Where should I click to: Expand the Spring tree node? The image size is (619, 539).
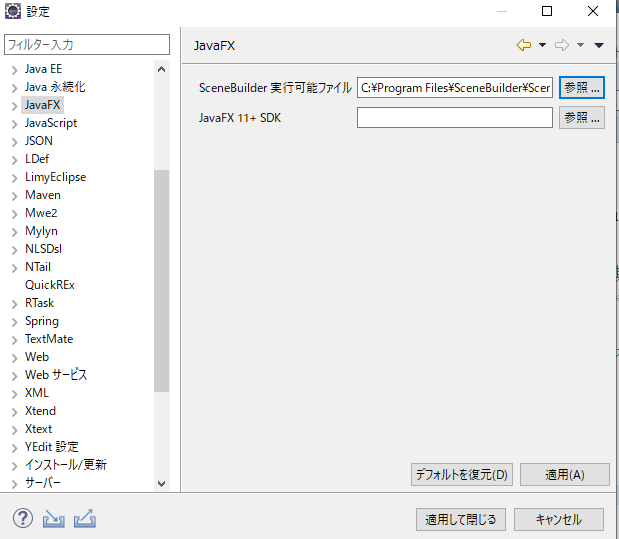[x=15, y=322]
